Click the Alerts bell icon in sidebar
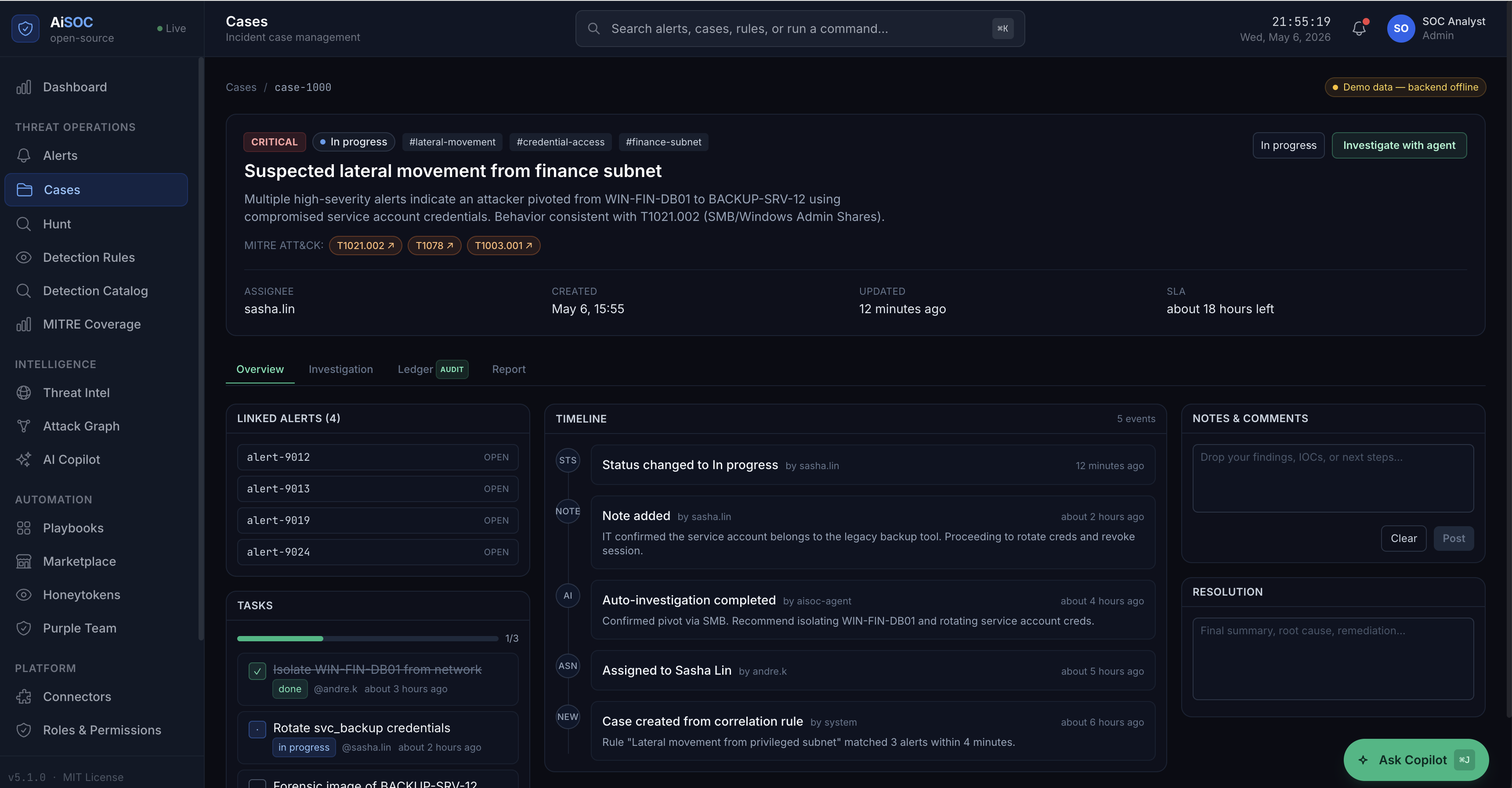Image resolution: width=1512 pixels, height=788 pixels. pyautogui.click(x=23, y=155)
